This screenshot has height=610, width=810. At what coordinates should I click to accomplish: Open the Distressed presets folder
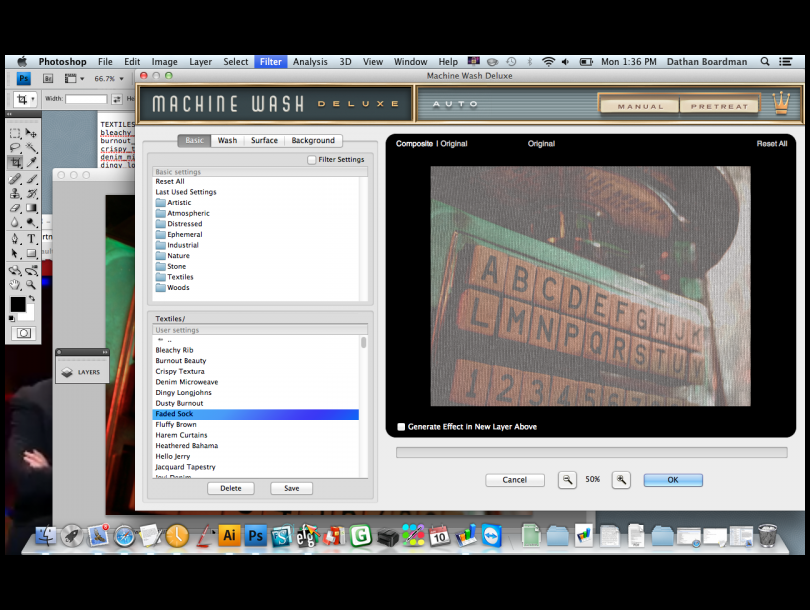[x=184, y=224]
